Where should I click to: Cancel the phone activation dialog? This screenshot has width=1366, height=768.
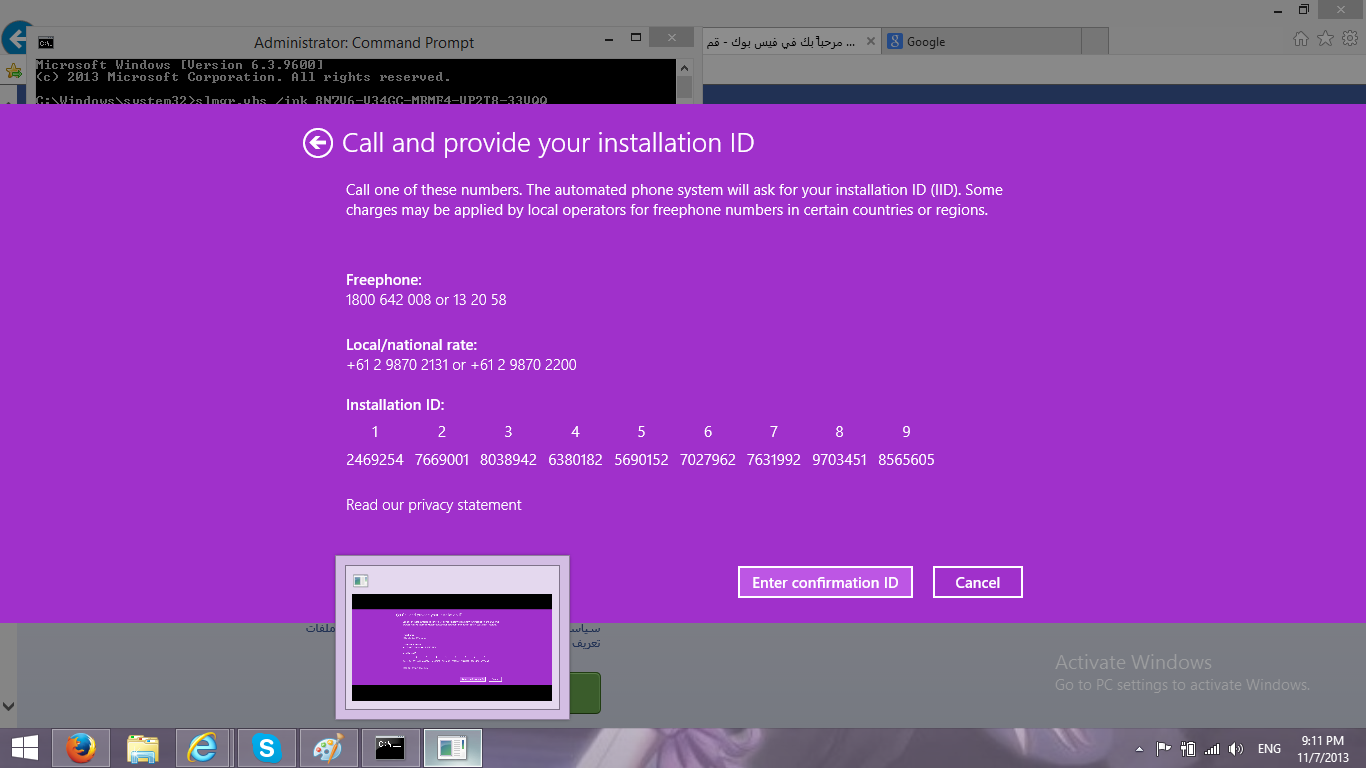pos(977,582)
